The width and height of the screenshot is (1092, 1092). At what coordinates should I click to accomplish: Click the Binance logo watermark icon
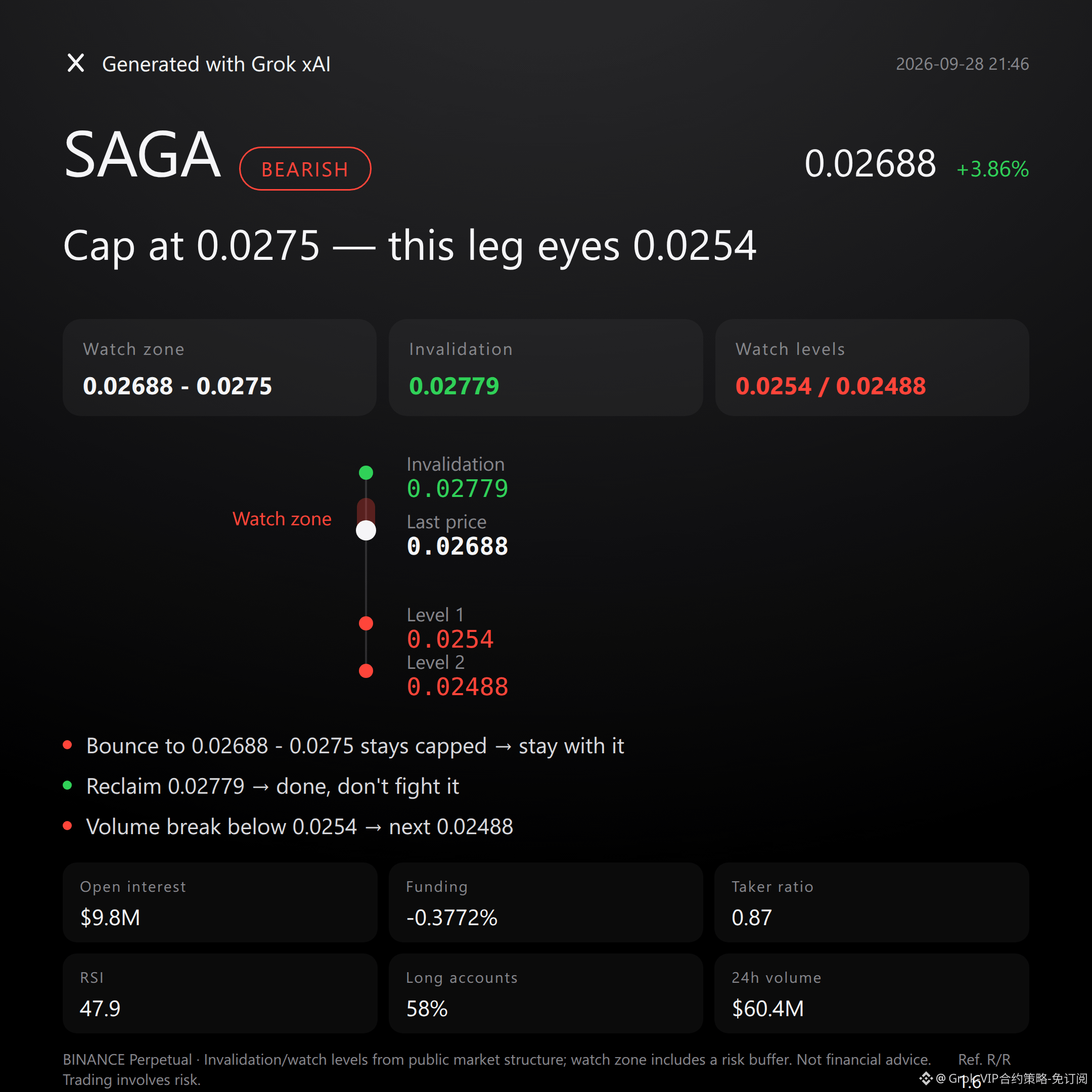coord(925,1078)
